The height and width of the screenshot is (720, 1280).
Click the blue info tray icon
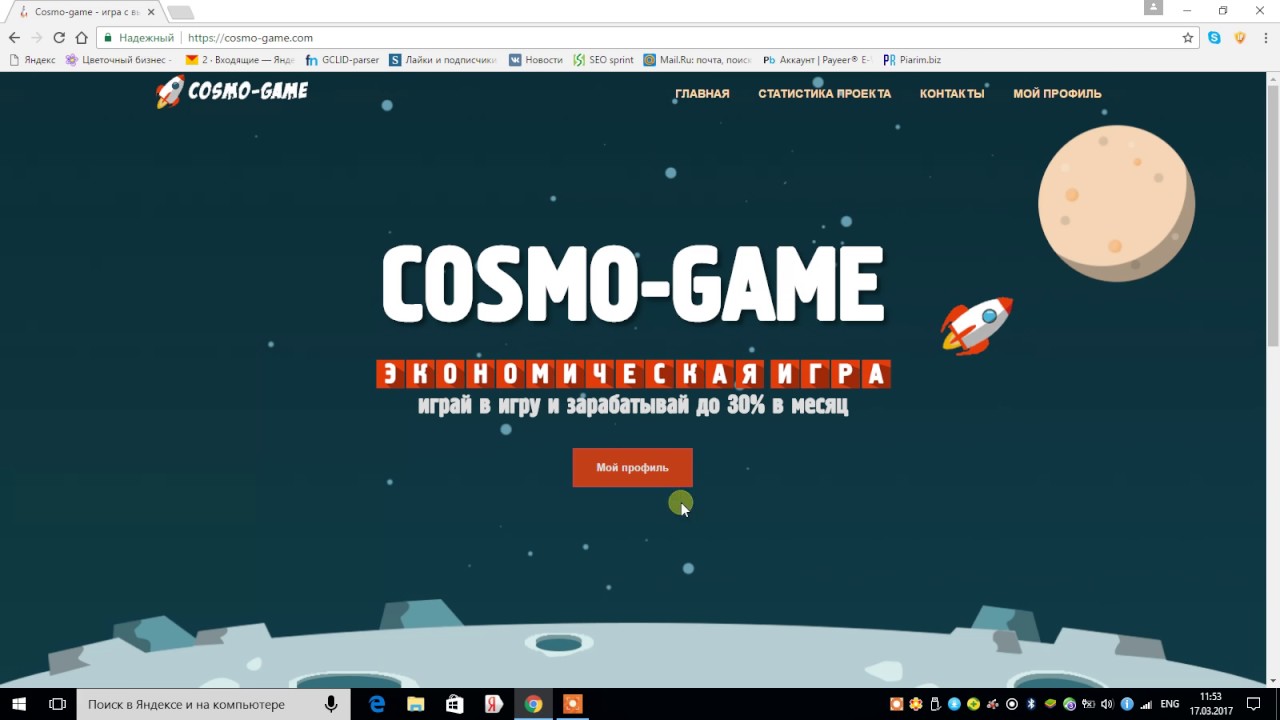1127,704
